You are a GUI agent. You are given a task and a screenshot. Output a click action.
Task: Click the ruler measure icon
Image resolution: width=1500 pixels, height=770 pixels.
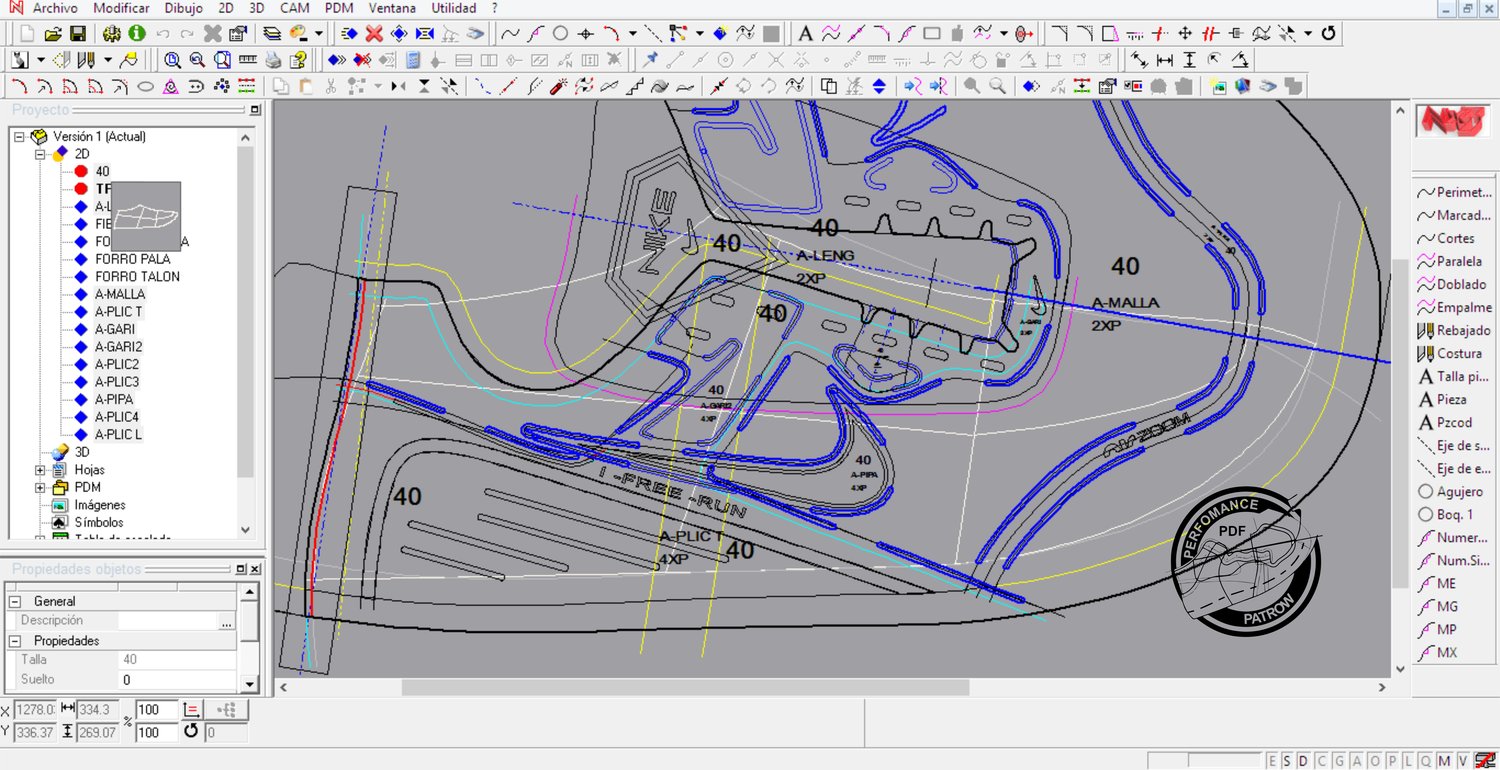pos(247,60)
